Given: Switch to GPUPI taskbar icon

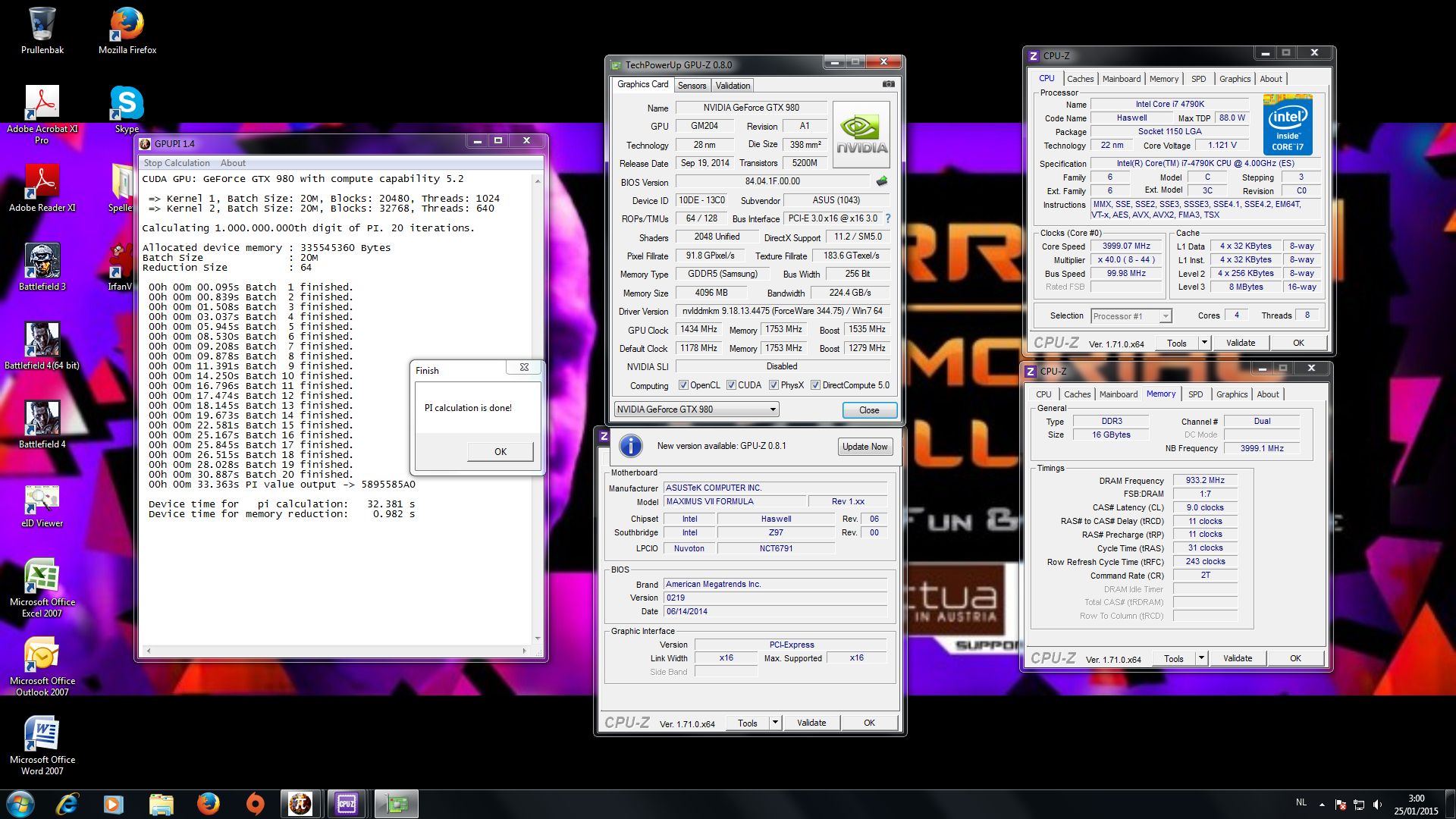Looking at the screenshot, I should (x=300, y=804).
